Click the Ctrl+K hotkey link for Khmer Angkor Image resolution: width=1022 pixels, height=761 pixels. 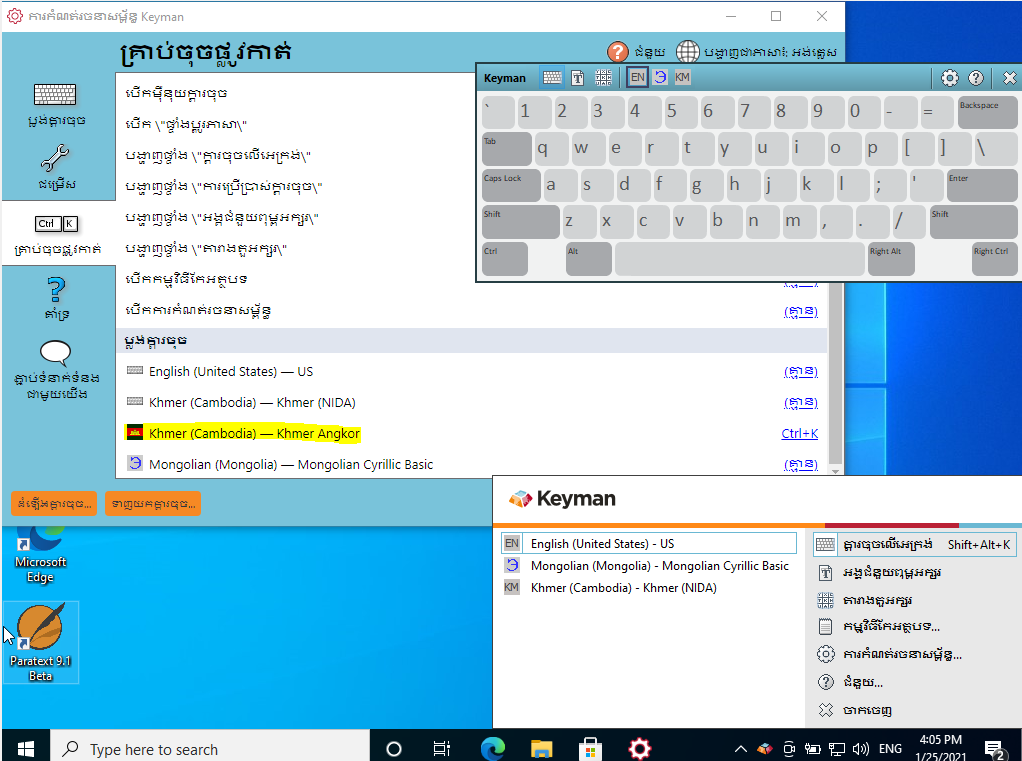point(799,433)
